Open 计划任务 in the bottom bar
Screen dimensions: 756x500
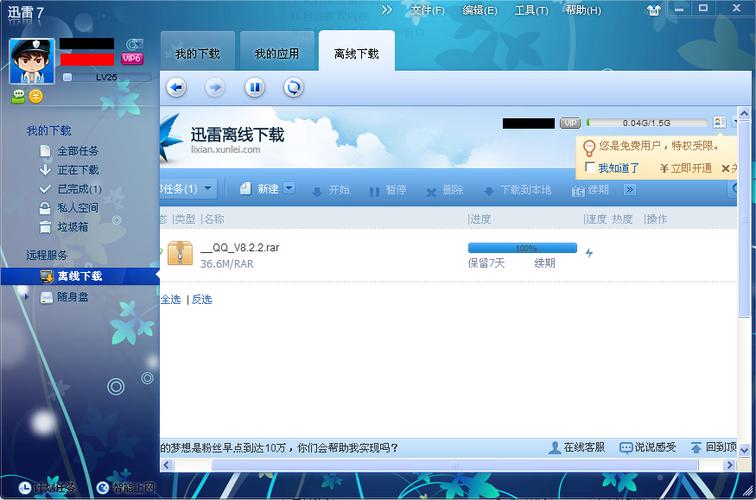(x=47, y=488)
